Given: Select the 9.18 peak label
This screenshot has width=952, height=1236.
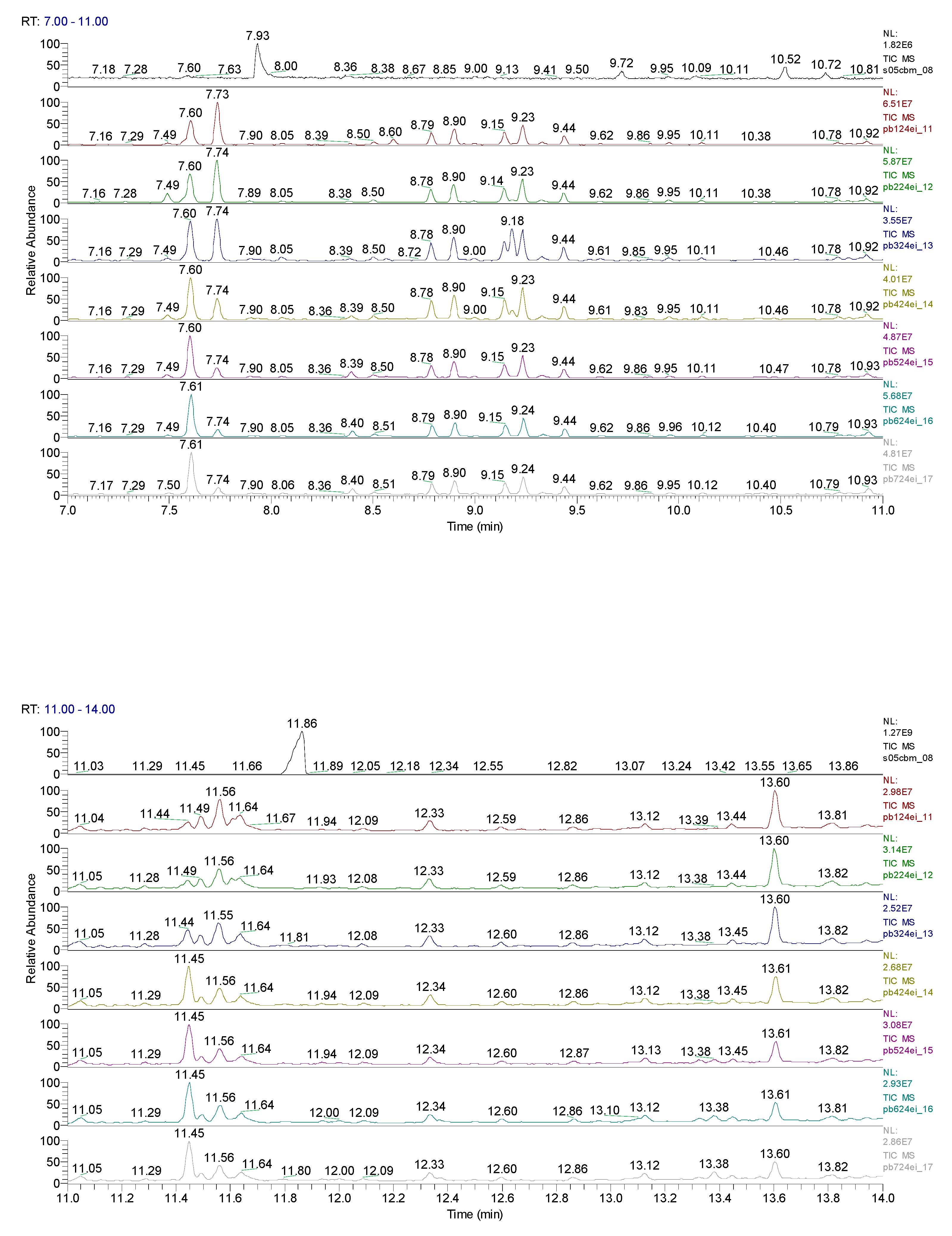Looking at the screenshot, I should click(x=513, y=221).
